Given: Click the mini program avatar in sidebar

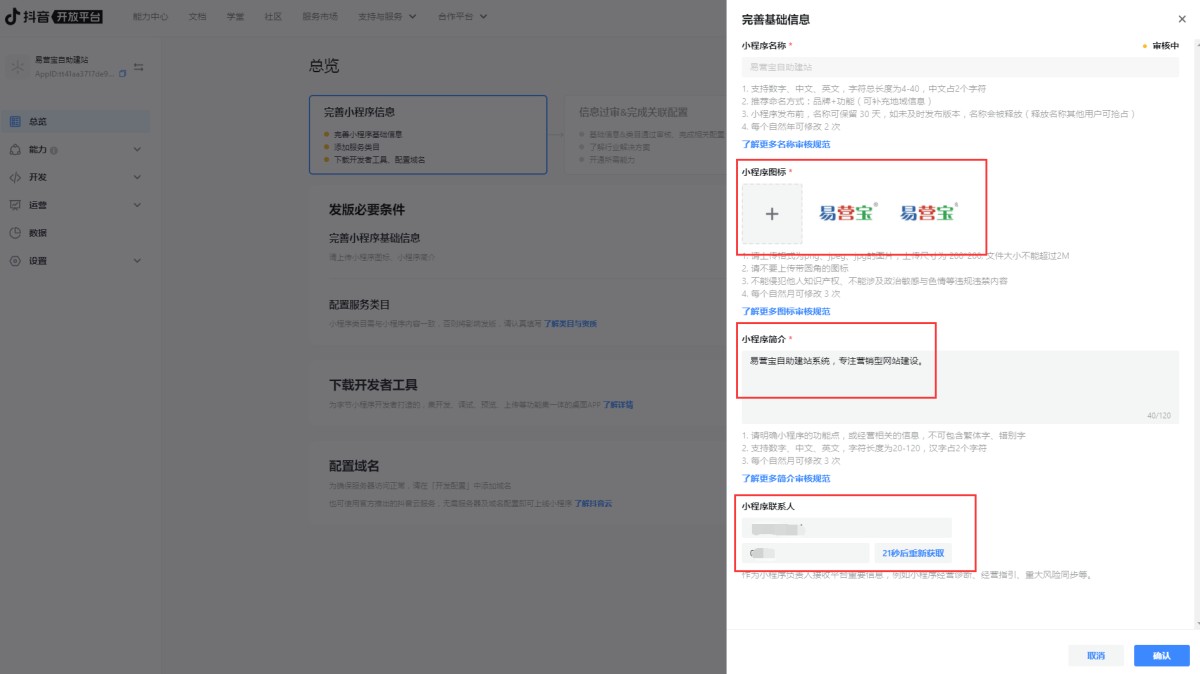Looking at the screenshot, I should 17,67.
